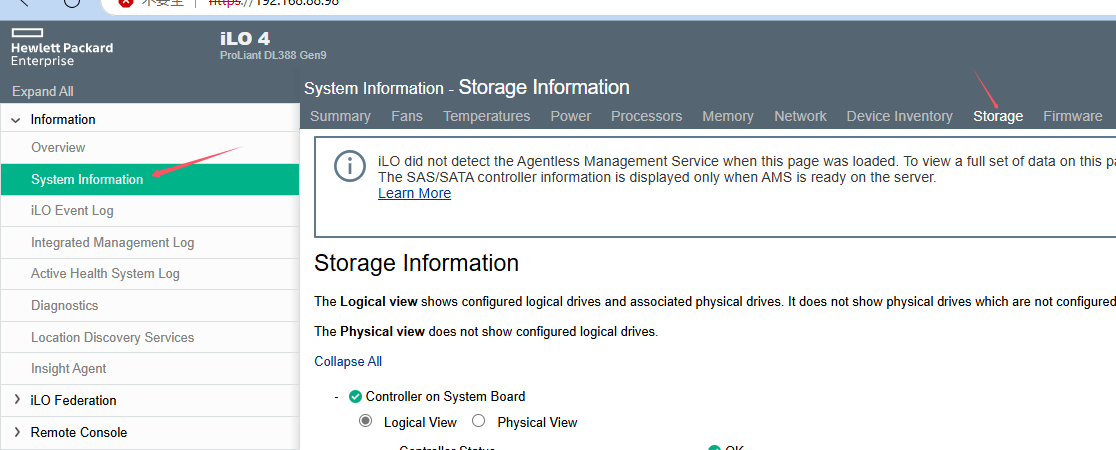
Task: Expand the iLO Federation section
Action: [17, 400]
